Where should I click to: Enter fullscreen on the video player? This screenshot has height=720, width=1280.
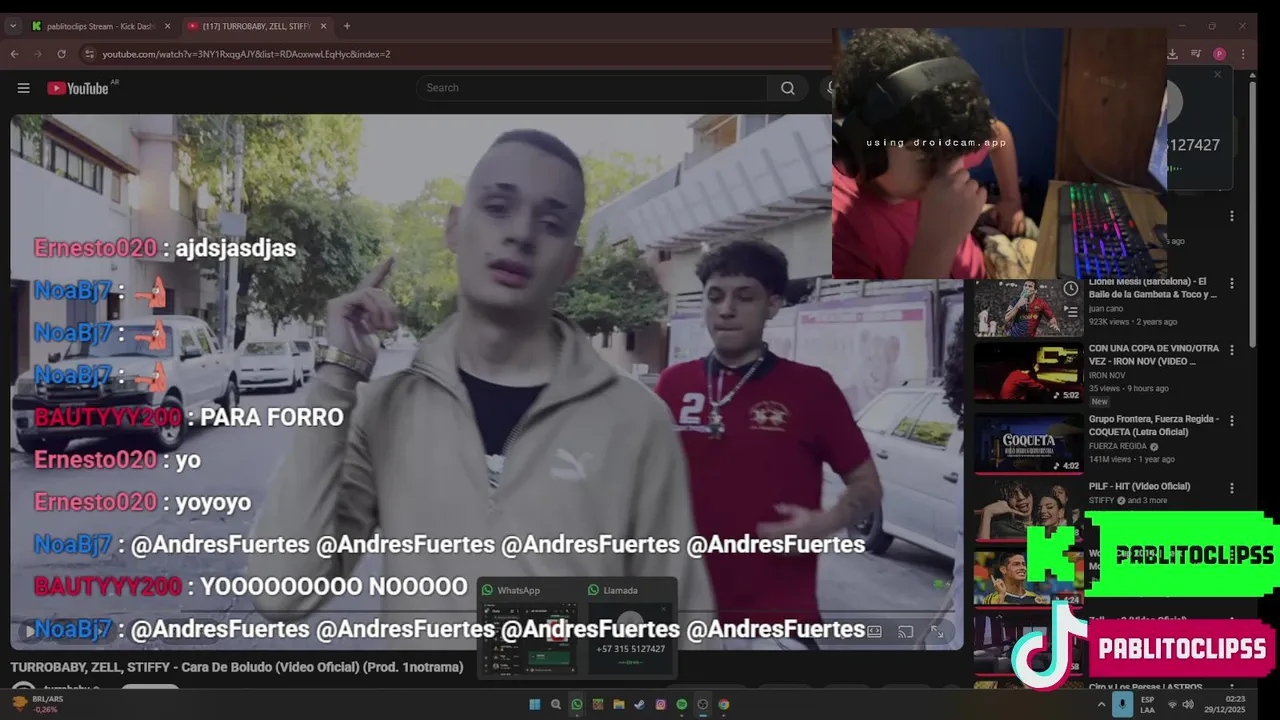(x=937, y=632)
